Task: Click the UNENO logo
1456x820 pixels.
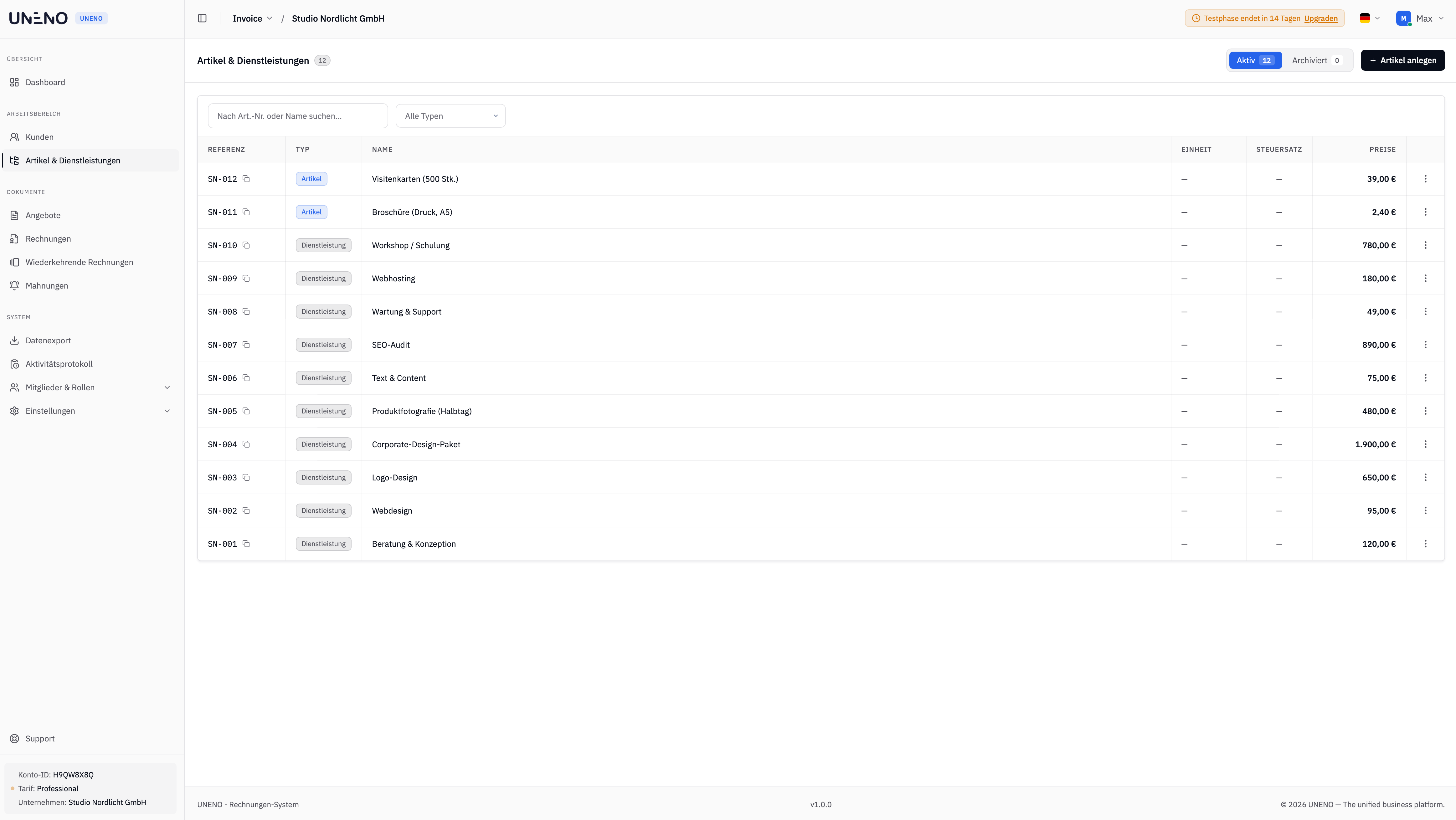Action: (39, 18)
